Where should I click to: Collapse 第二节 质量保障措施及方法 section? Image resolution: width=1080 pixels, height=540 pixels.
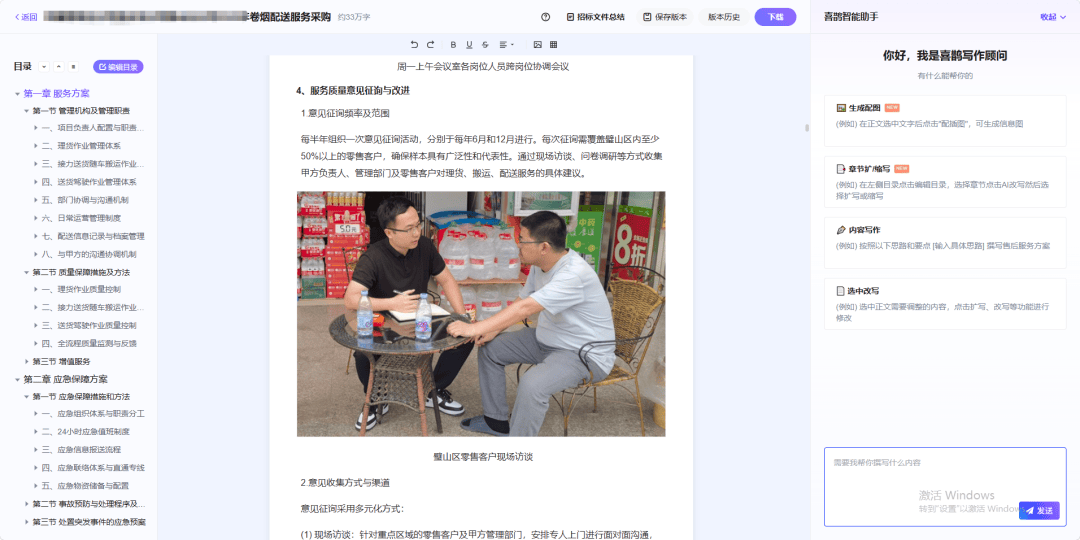pos(27,272)
